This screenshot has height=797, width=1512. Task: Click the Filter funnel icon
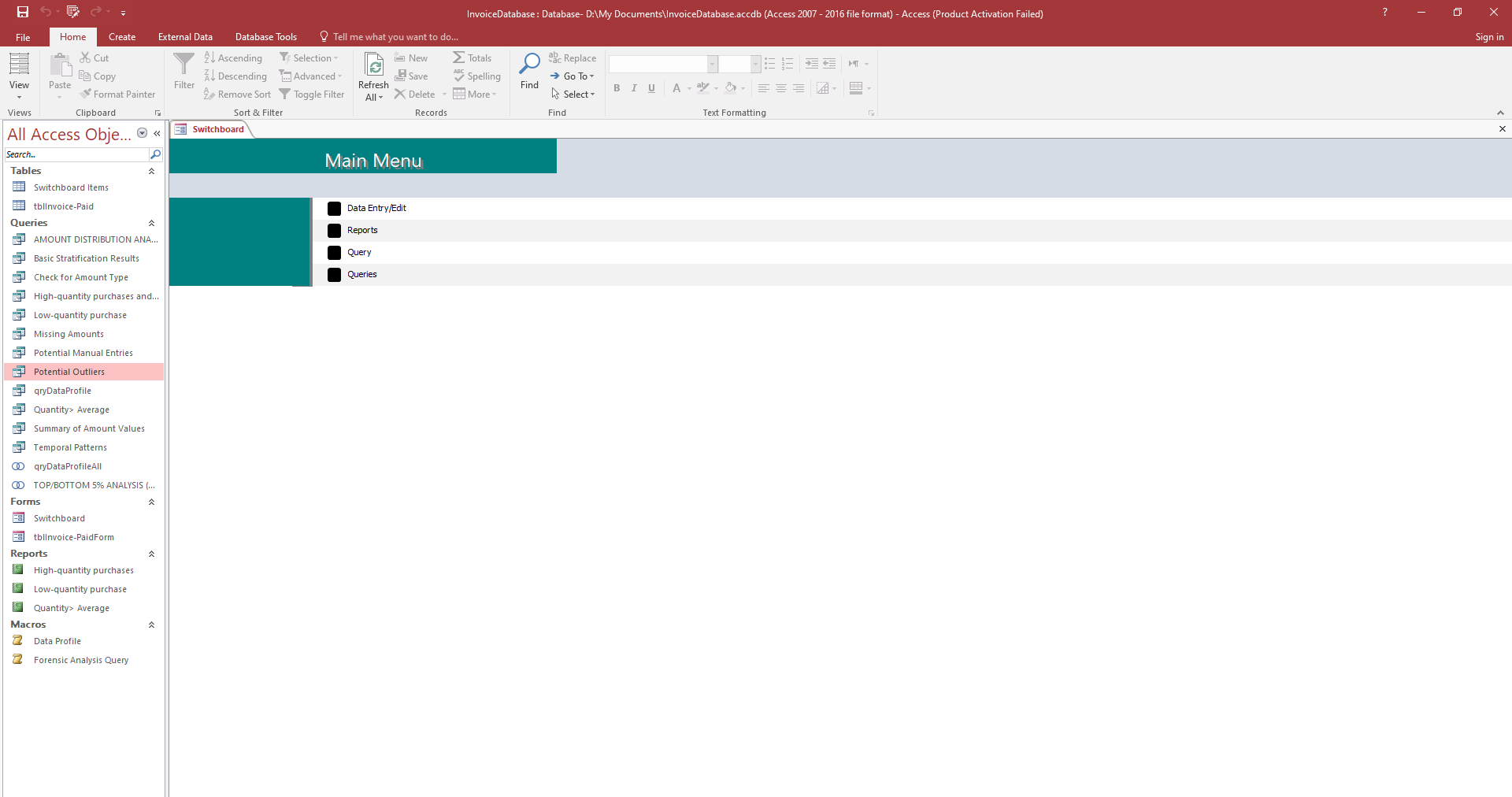[183, 65]
